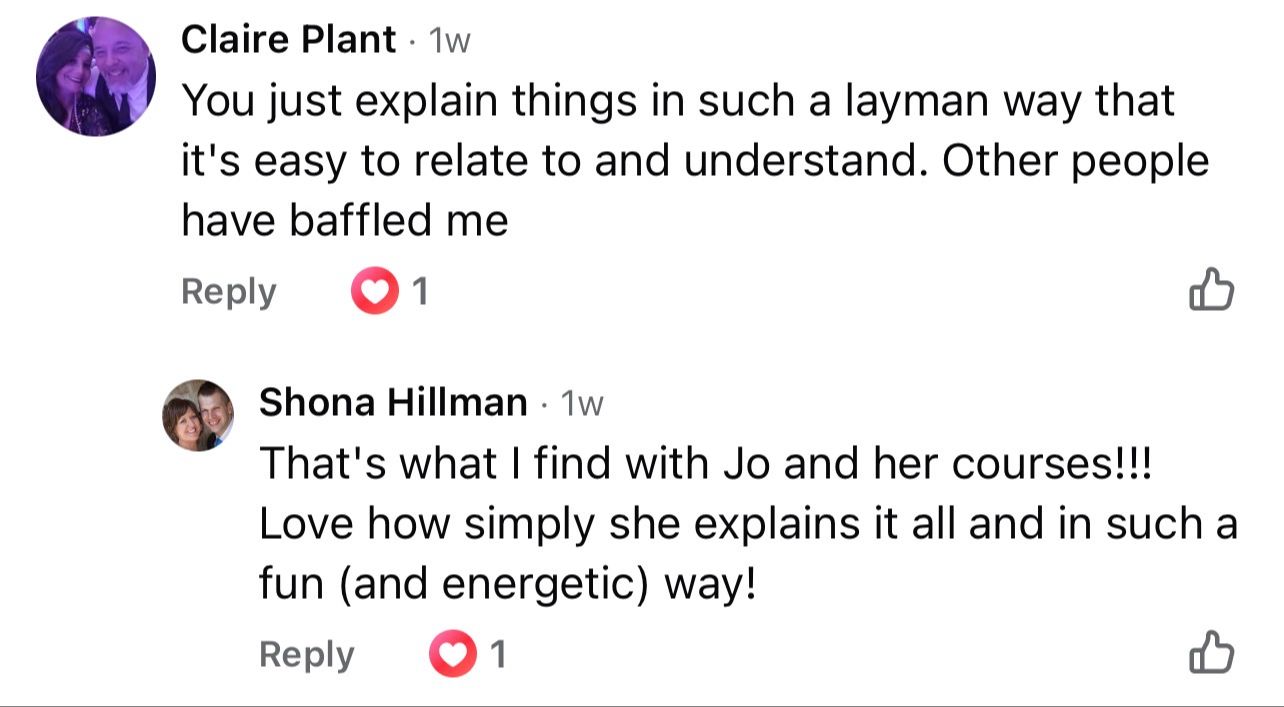Screen dimensions: 1284x707
Task: Click the line starting "it's easy to relate"
Action: tap(695, 160)
